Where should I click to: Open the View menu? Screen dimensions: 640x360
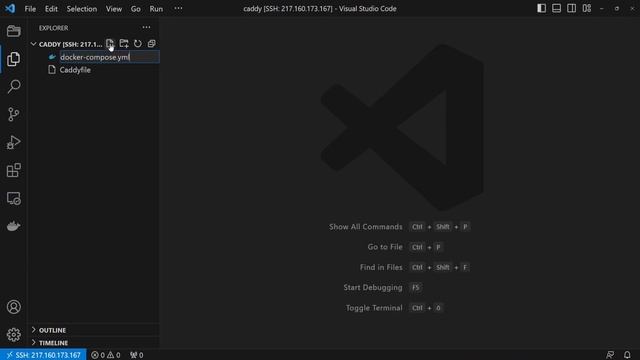pyautogui.click(x=113, y=9)
